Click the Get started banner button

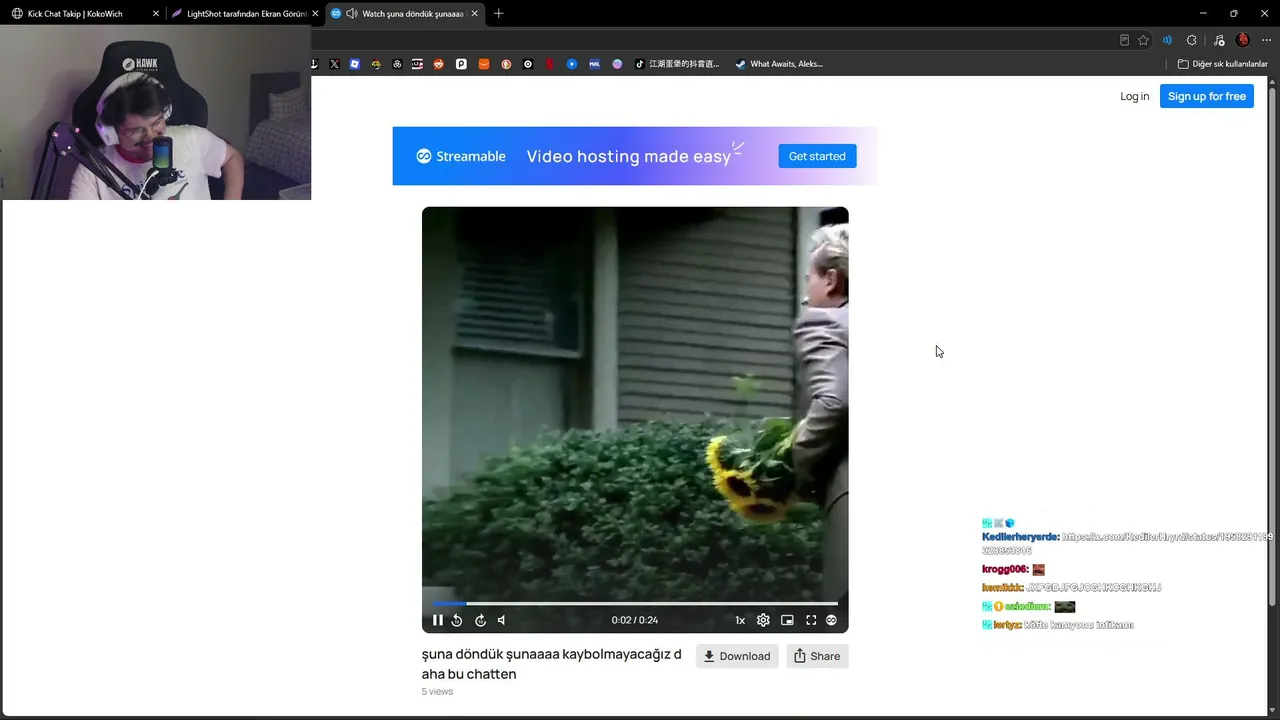tap(817, 156)
